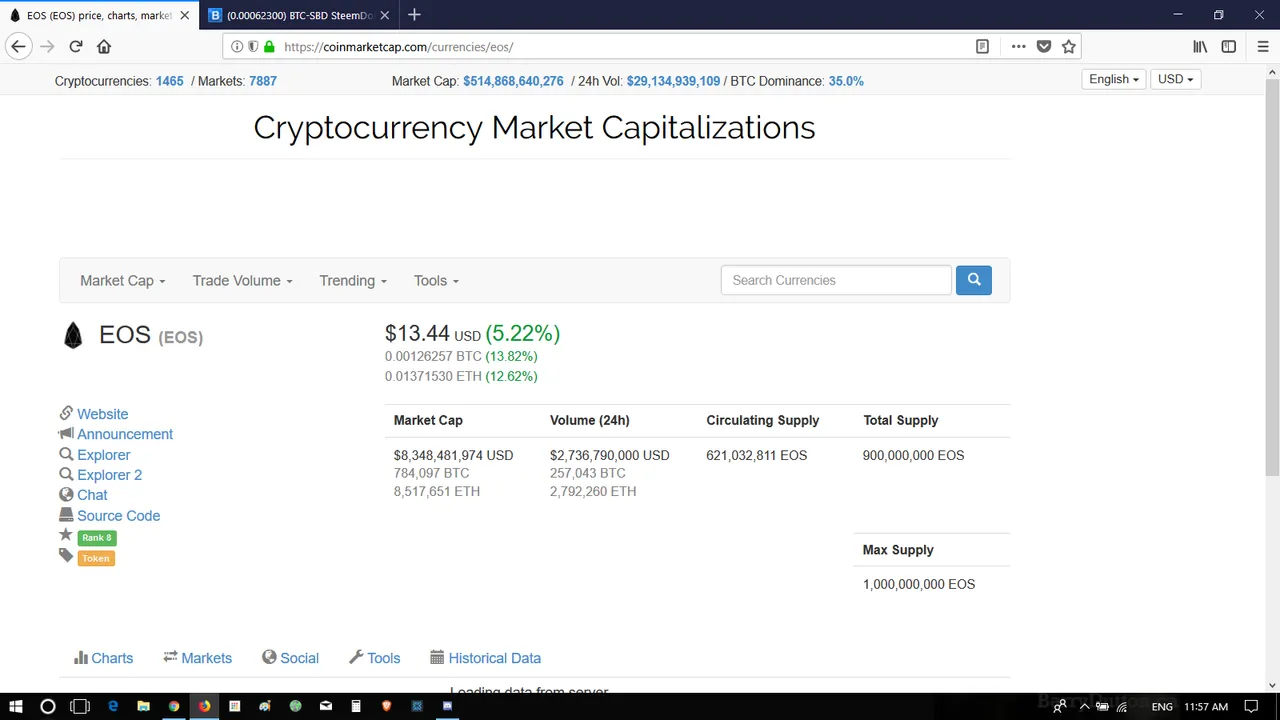1280x720 pixels.
Task: Open reader view in the address bar
Action: tap(982, 46)
